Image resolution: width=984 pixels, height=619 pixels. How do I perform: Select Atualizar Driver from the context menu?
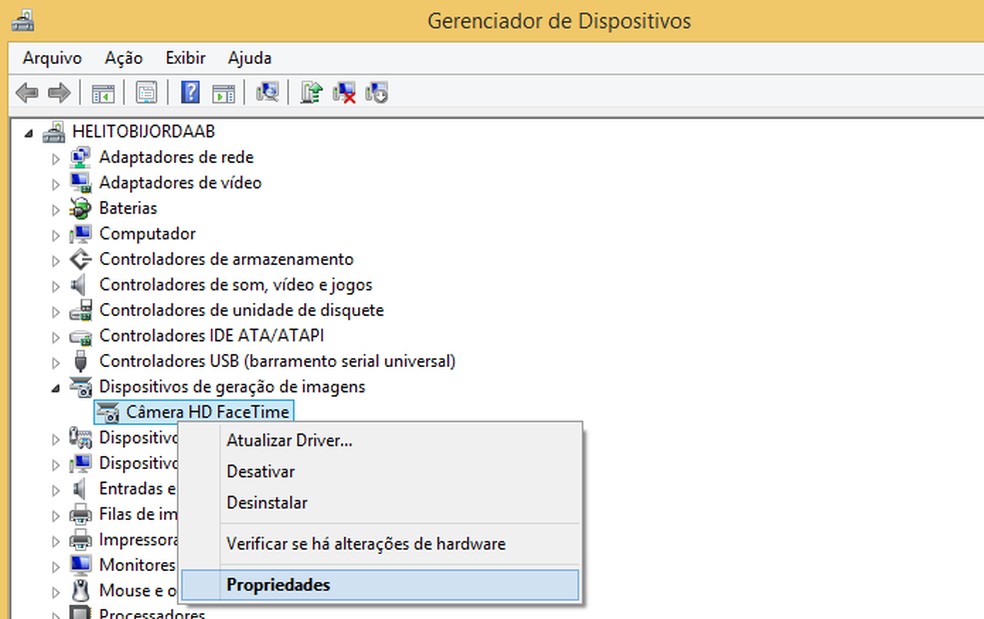290,440
